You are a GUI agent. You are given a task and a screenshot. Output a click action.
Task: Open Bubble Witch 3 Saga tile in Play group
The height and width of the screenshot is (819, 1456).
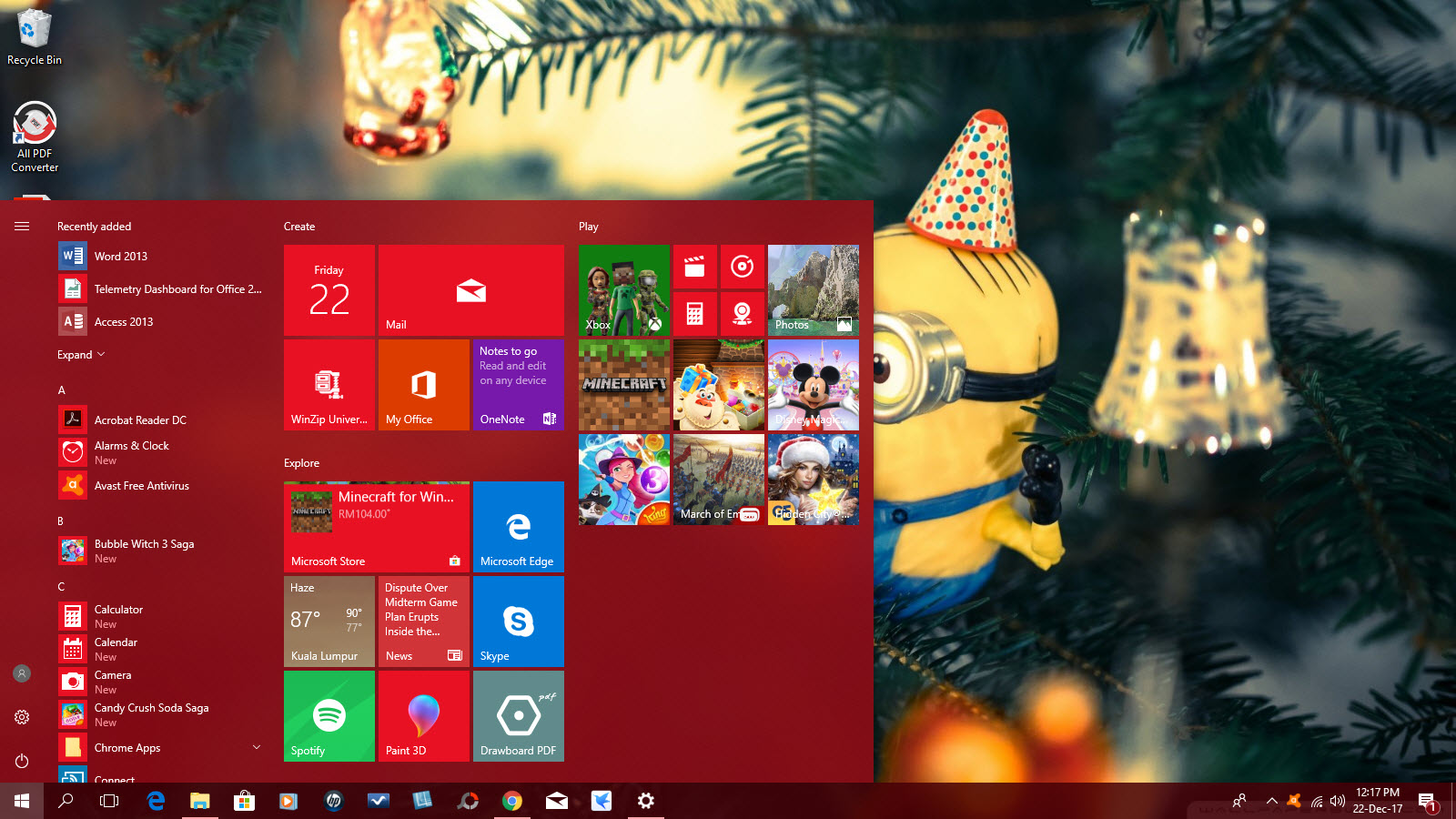click(x=624, y=480)
